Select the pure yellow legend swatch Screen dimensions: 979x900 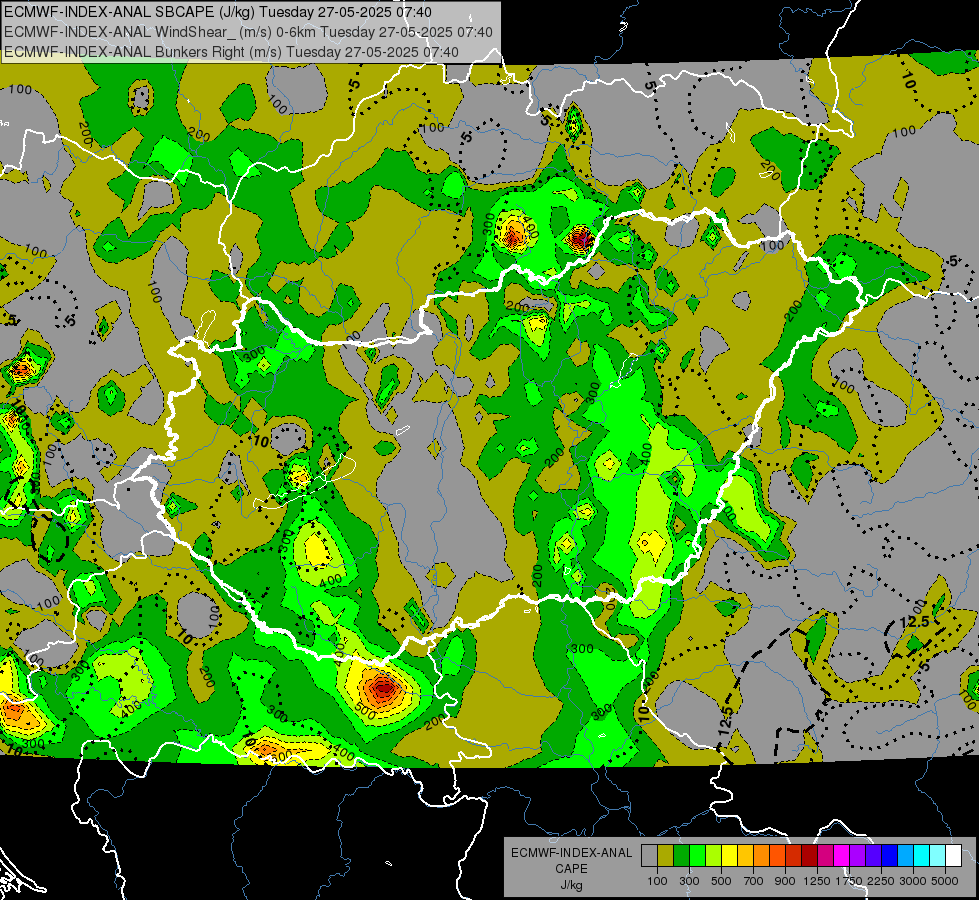(x=729, y=855)
